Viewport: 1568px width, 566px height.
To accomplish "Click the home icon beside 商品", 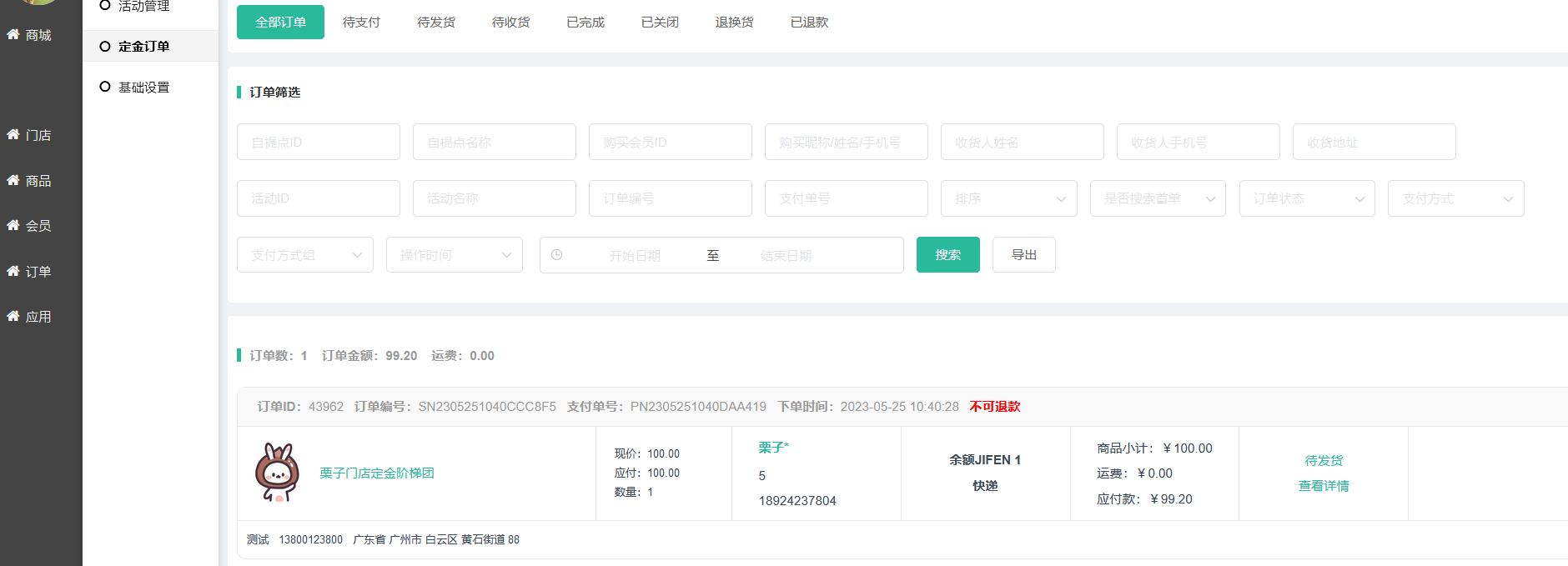I will pyautogui.click(x=13, y=180).
